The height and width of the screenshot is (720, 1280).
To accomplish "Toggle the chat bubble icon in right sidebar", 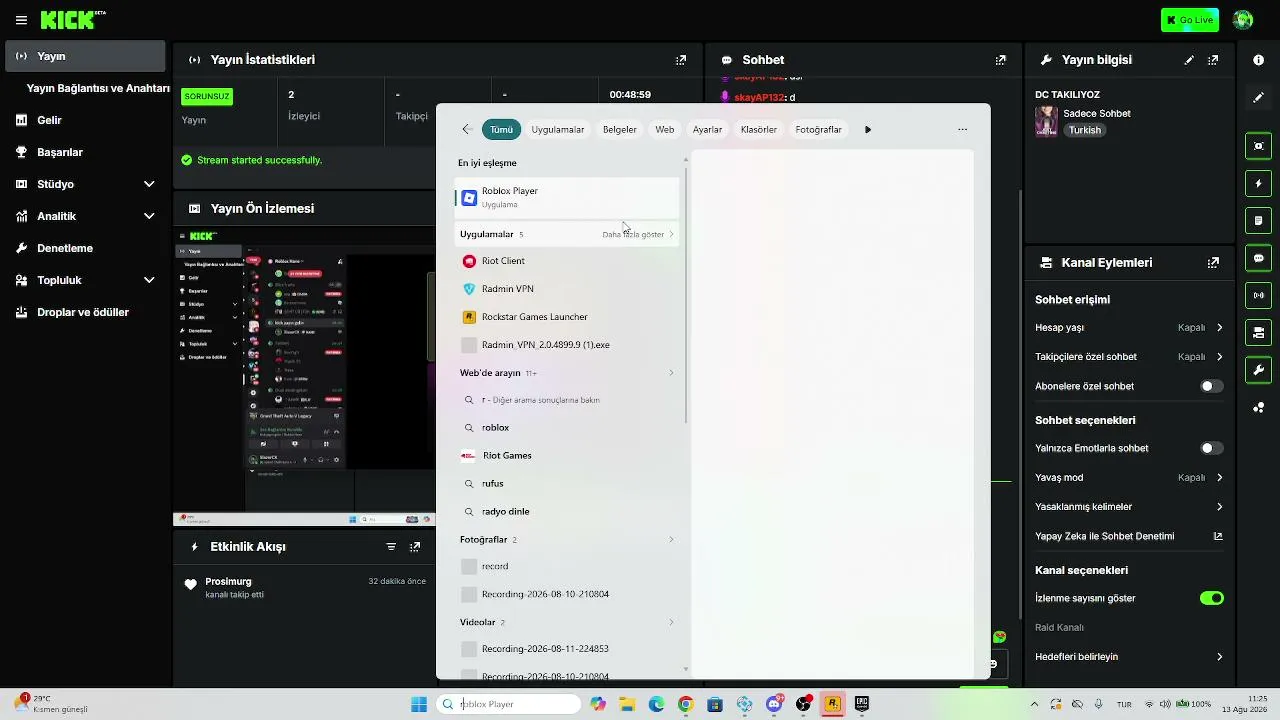I will point(1258,258).
